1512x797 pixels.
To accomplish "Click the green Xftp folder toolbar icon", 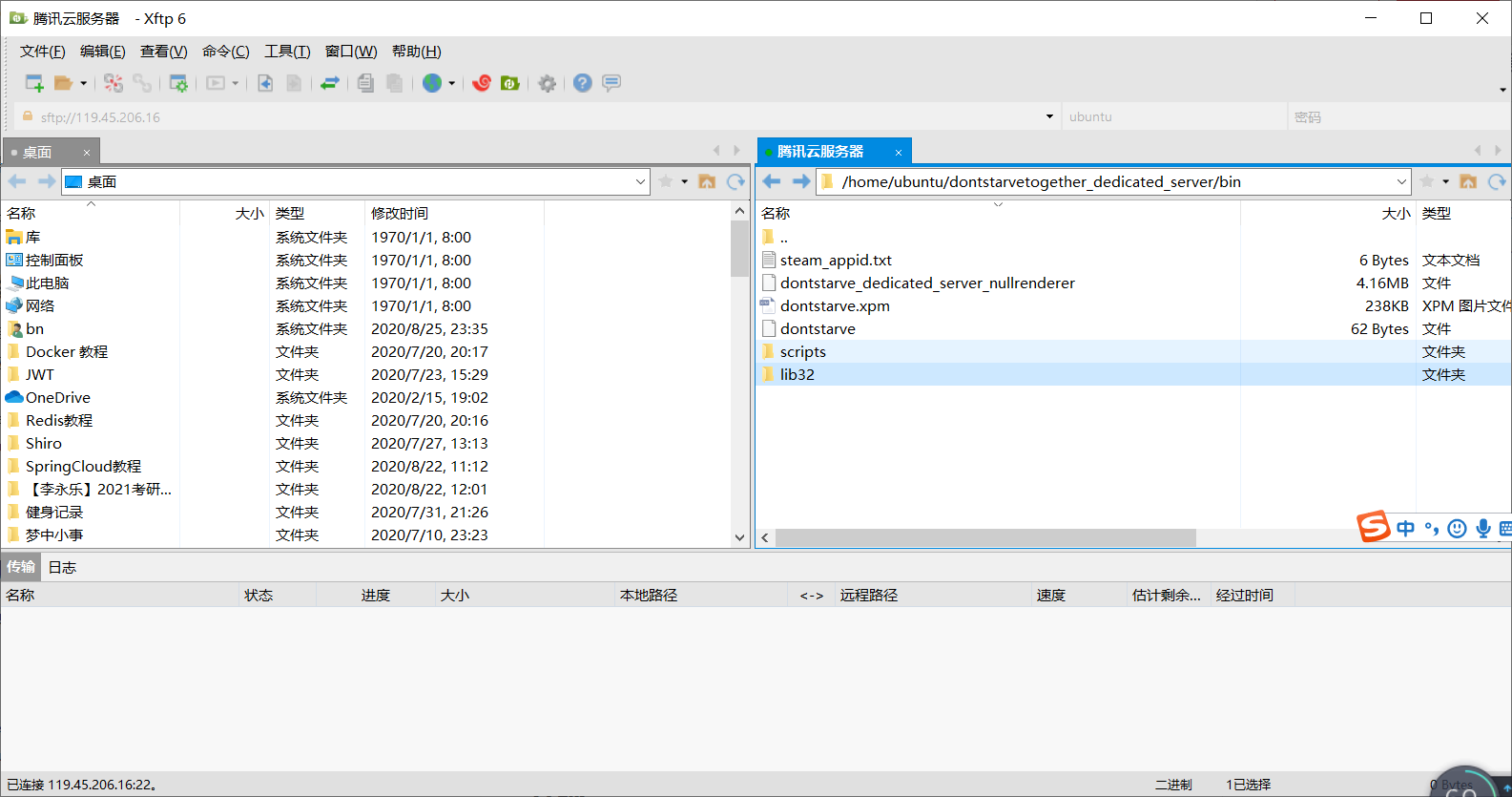I will [x=510, y=83].
